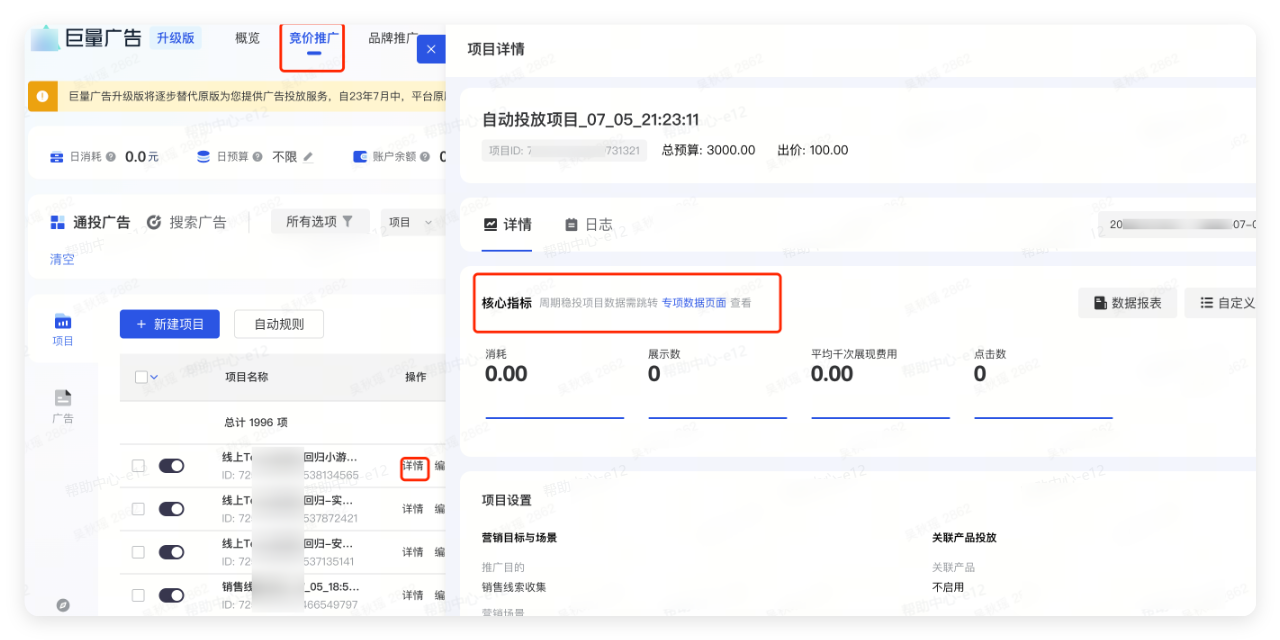Click the 总计 1996 项 summary text
Viewport: 1280px width, 640px height.
point(256,423)
